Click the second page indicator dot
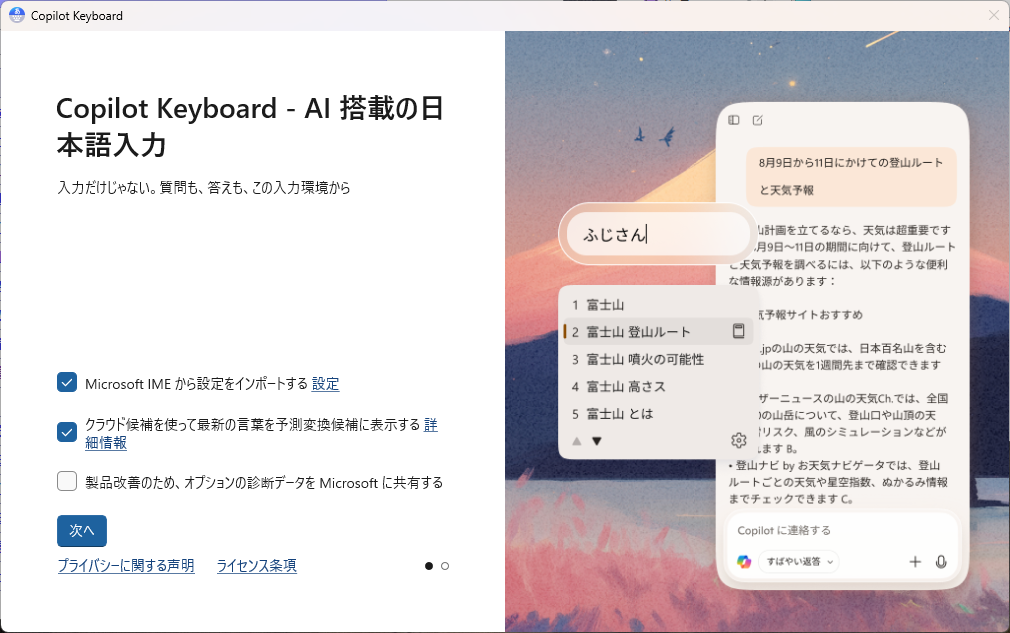1010x633 pixels. pyautogui.click(x=445, y=566)
